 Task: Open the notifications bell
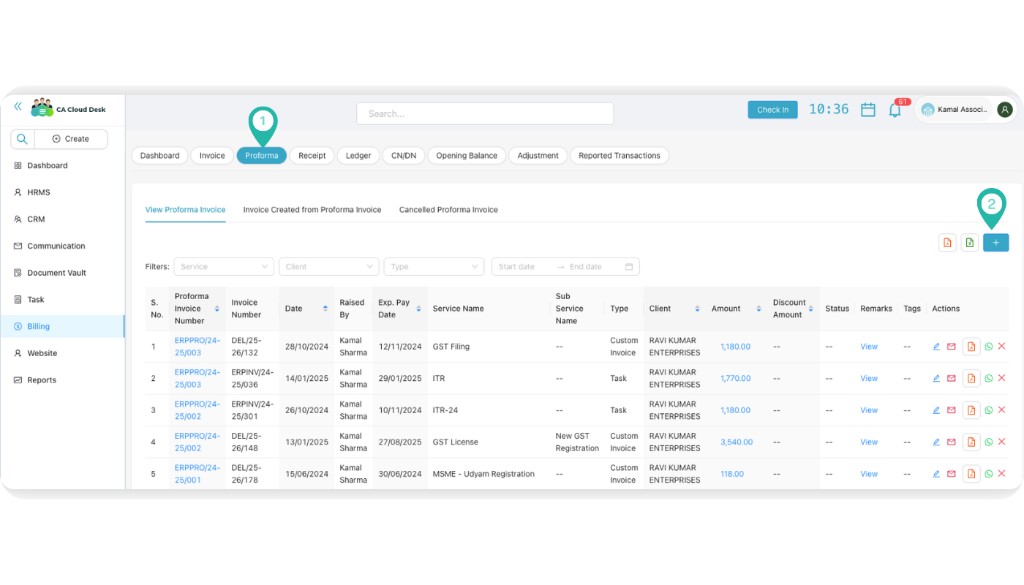(x=896, y=110)
